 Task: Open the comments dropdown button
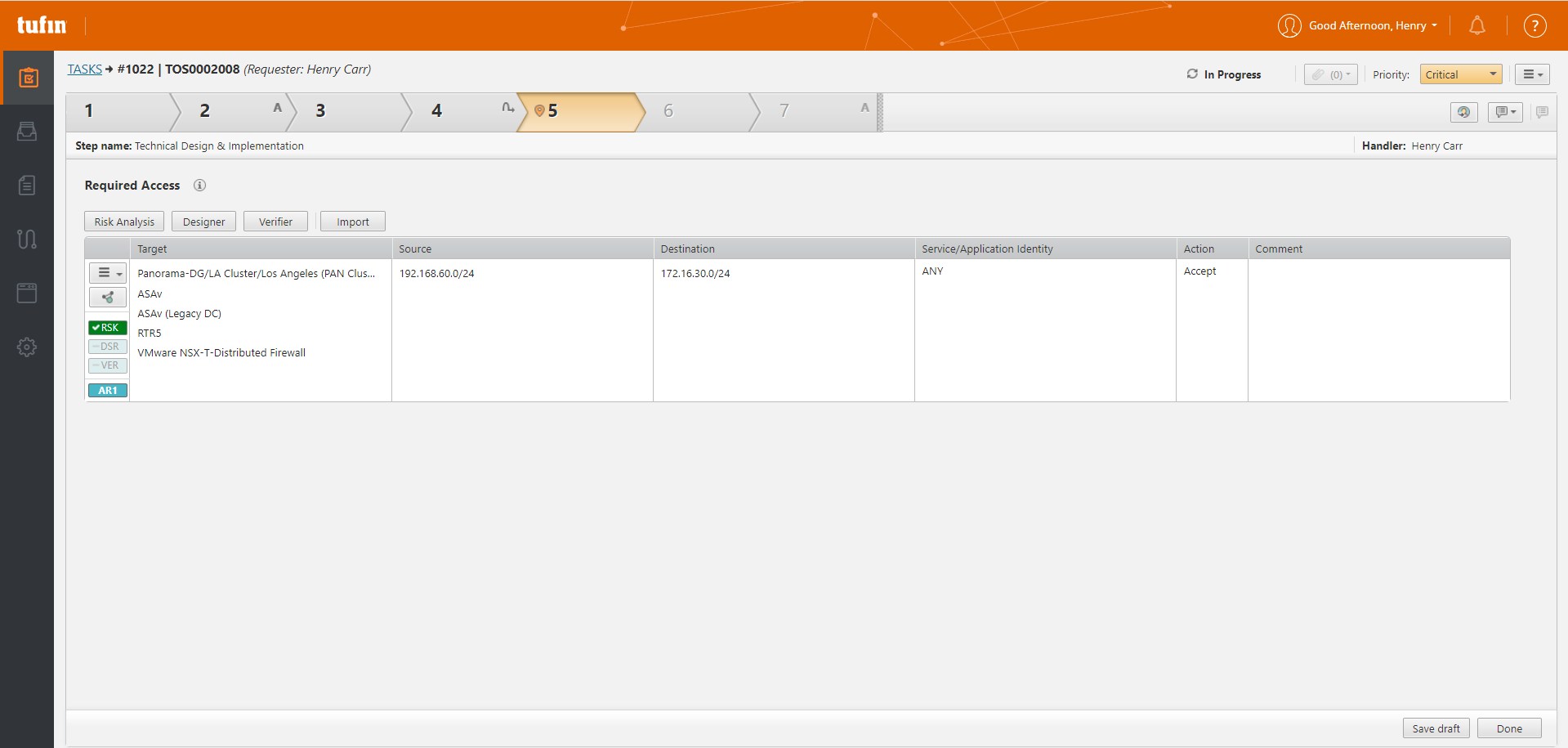point(1505,112)
